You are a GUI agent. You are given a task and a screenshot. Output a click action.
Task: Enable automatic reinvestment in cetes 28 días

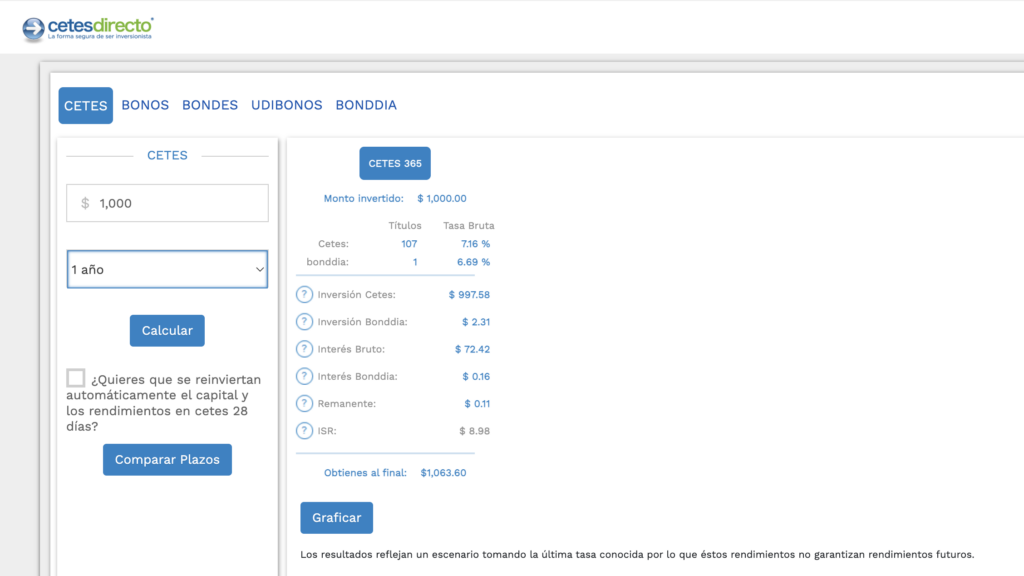coord(76,378)
